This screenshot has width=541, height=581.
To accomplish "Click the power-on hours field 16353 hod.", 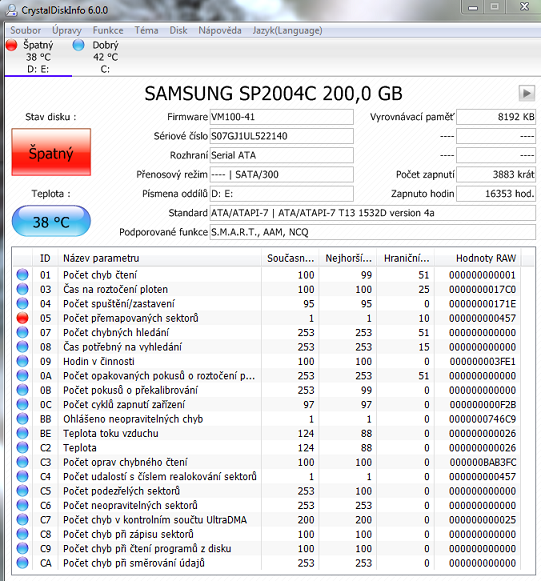I will tap(496, 194).
